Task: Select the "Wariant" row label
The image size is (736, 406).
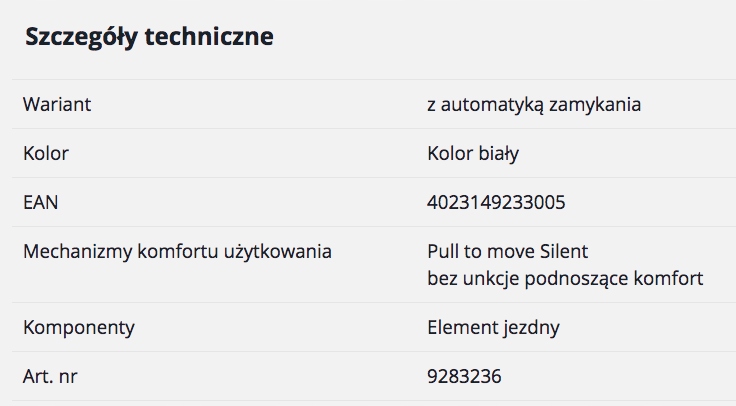Action: (x=56, y=104)
